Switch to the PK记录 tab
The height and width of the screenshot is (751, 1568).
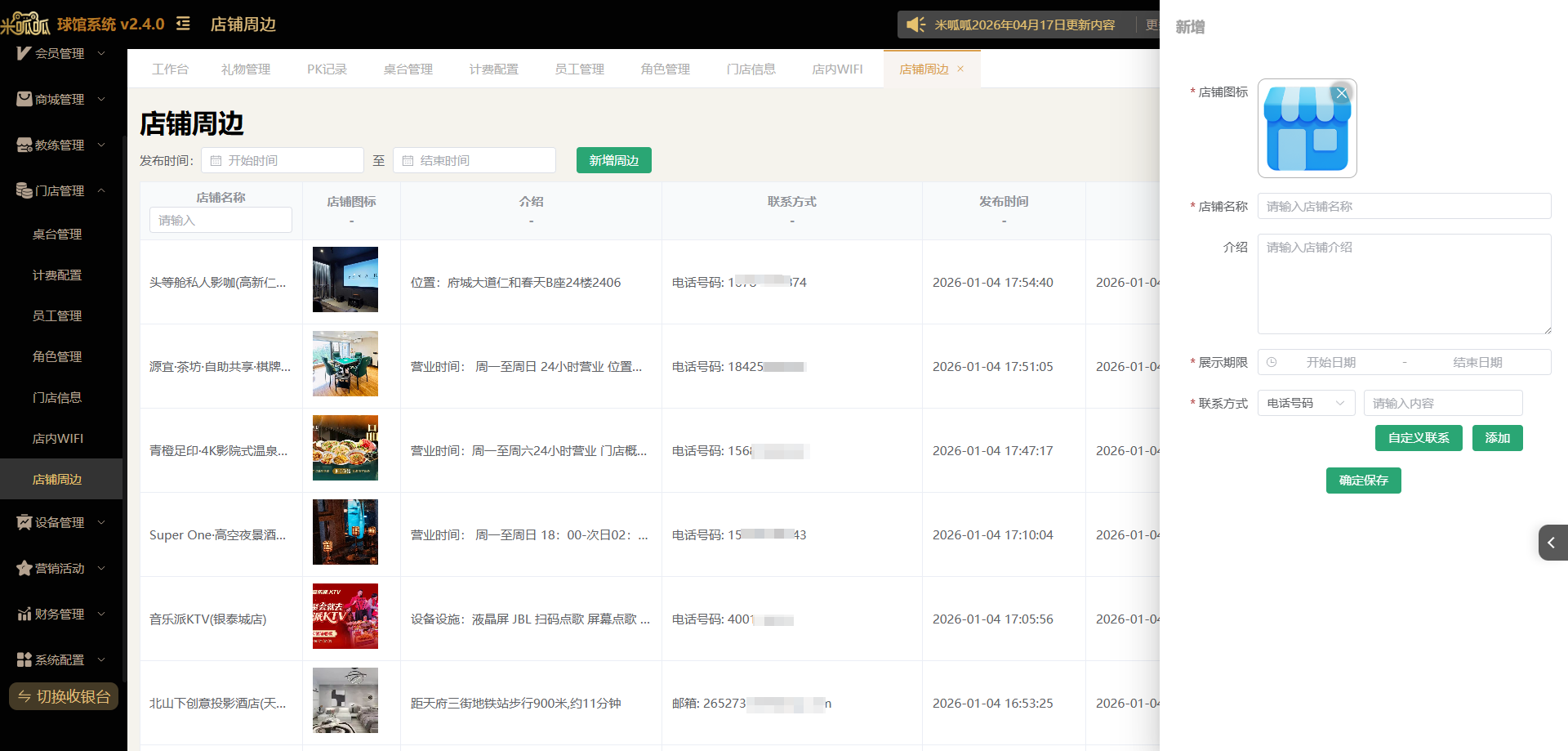(x=327, y=69)
